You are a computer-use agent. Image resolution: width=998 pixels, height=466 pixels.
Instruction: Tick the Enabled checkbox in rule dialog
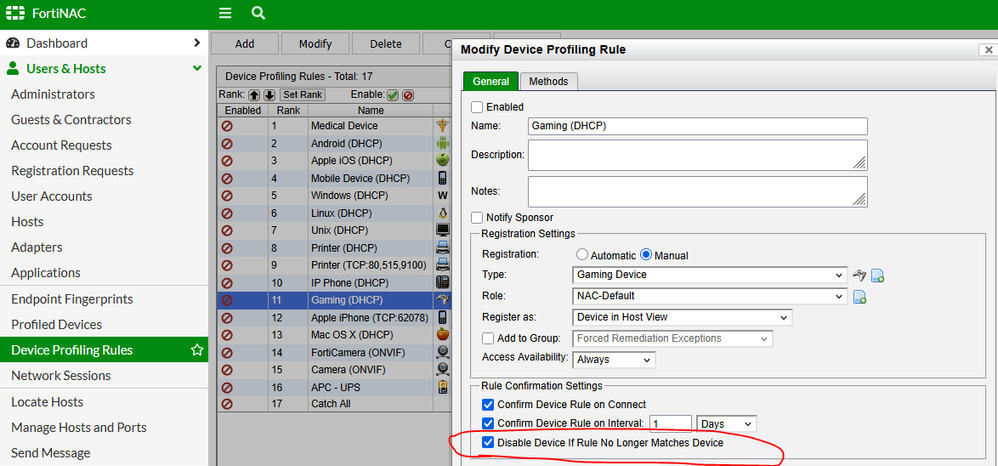pos(477,107)
